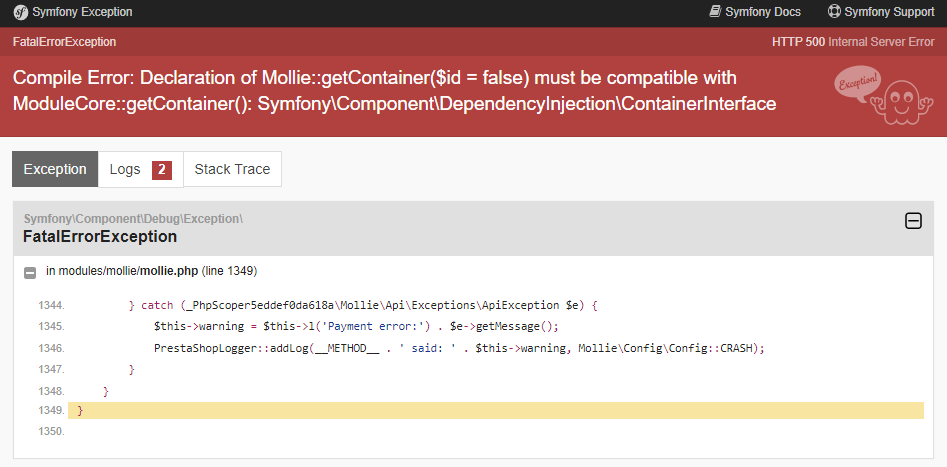Click the FatalErrorException label in red bar
The image size is (947, 467).
(x=64, y=42)
